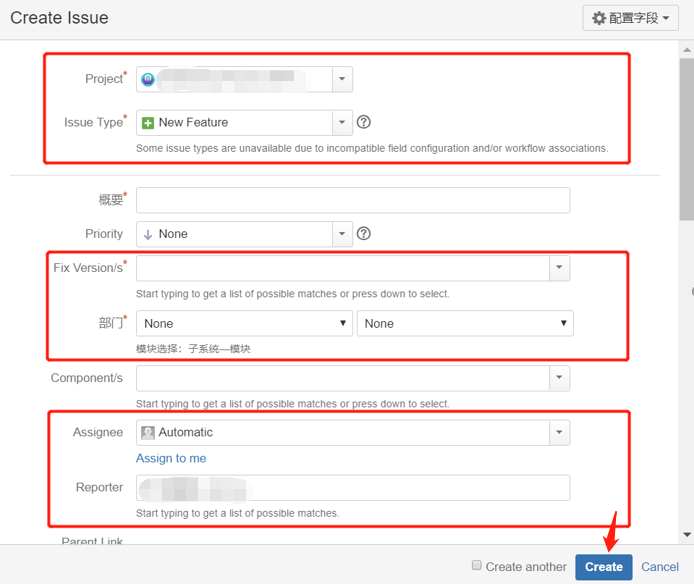Click the Cancel link
Image resolution: width=694 pixels, height=584 pixels.
(660, 567)
